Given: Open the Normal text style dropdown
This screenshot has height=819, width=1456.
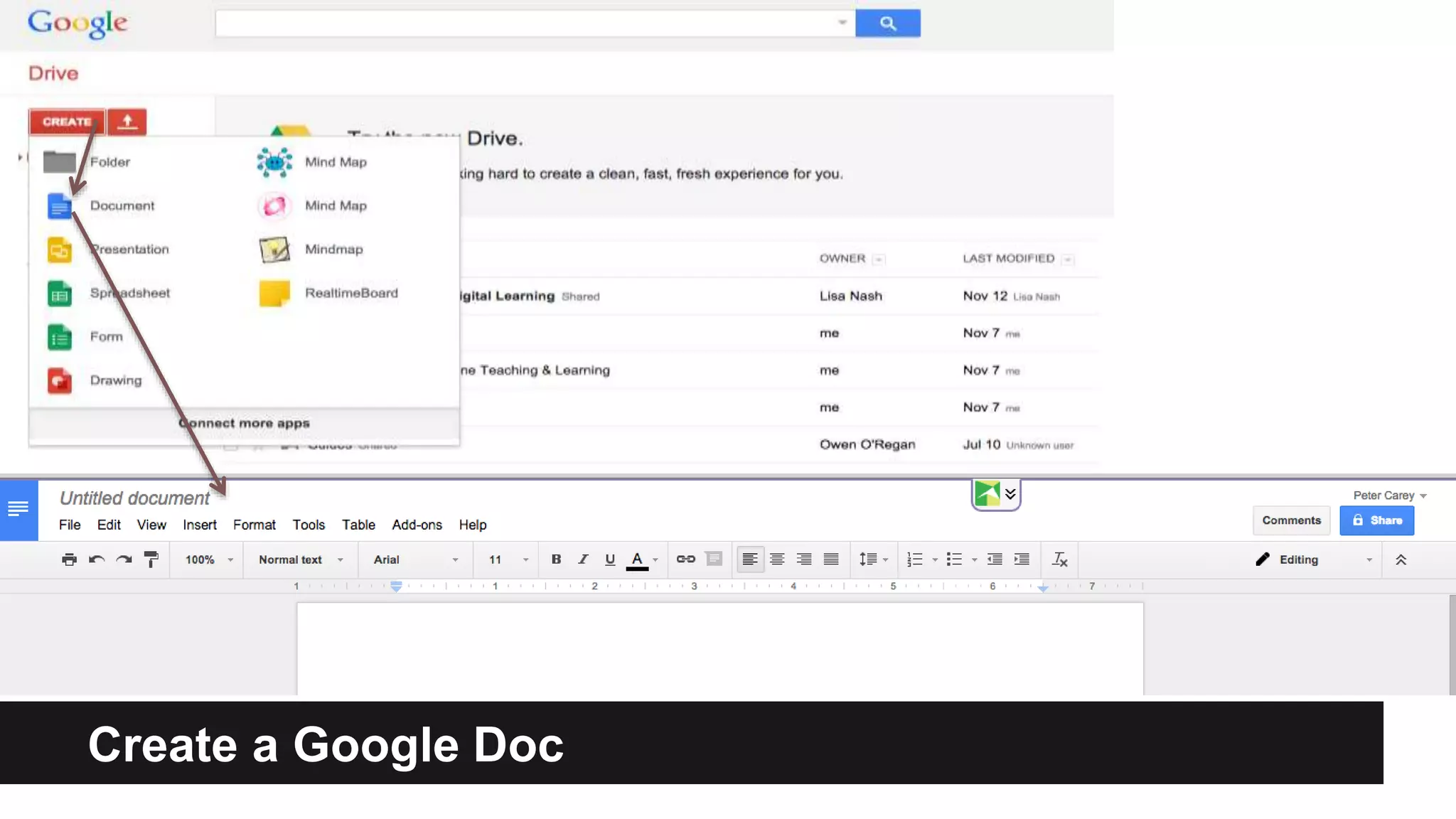Looking at the screenshot, I should 301,560.
